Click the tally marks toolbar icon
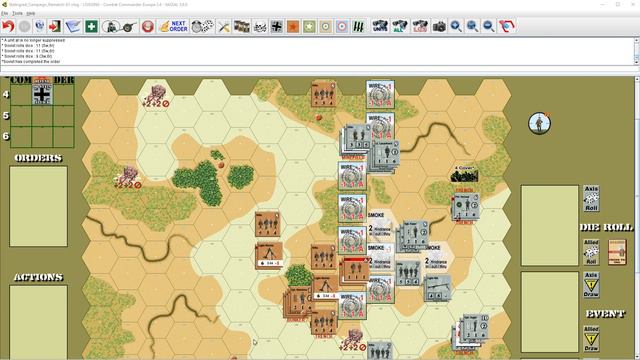The height and width of the screenshot is (360, 640). pyautogui.click(x=358, y=27)
